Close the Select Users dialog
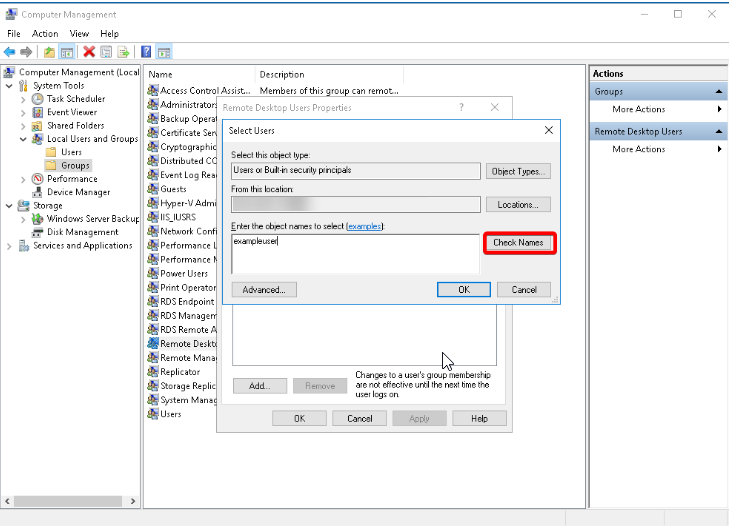The width and height of the screenshot is (730, 527). pos(549,130)
